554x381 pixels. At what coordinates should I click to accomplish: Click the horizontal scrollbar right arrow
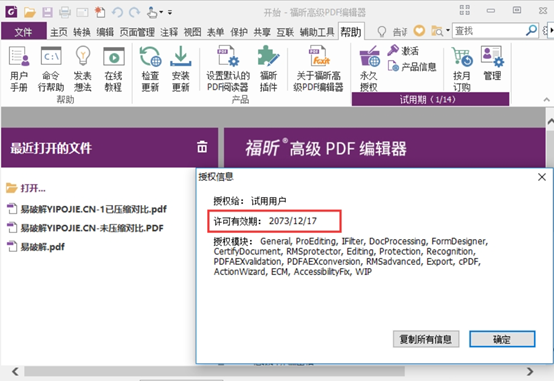point(530,371)
